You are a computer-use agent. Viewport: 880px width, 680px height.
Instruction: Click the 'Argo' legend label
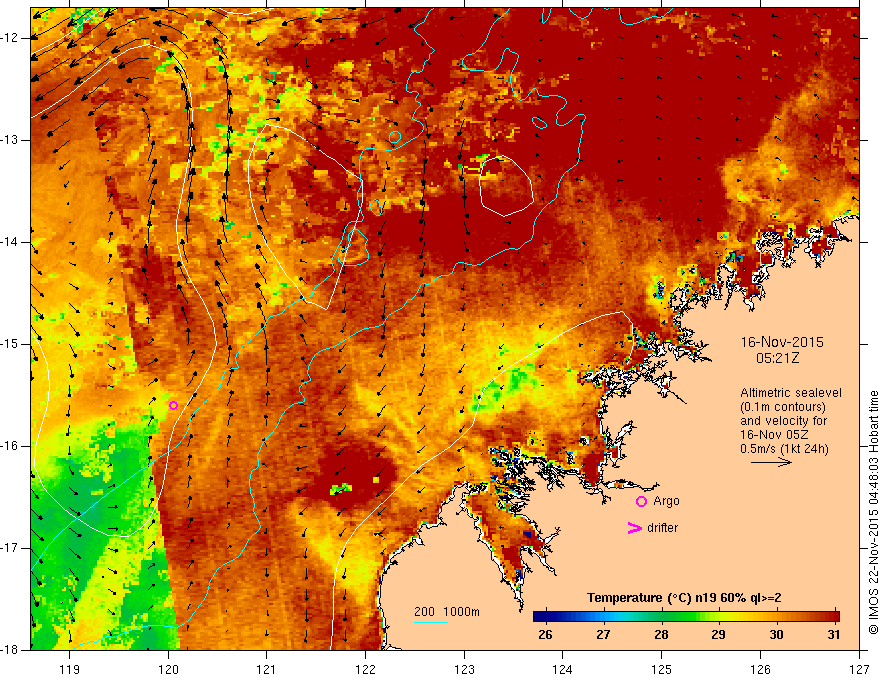coord(666,501)
